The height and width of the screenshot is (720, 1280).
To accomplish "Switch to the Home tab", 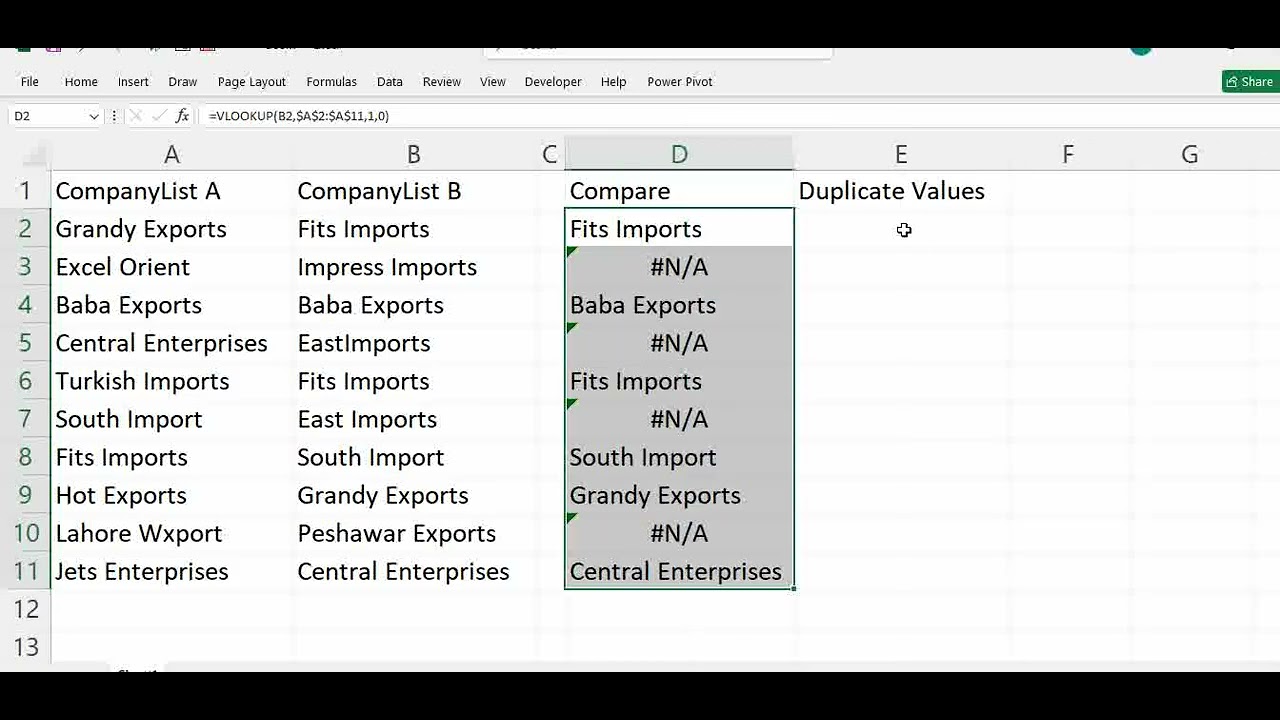I will click(x=81, y=82).
